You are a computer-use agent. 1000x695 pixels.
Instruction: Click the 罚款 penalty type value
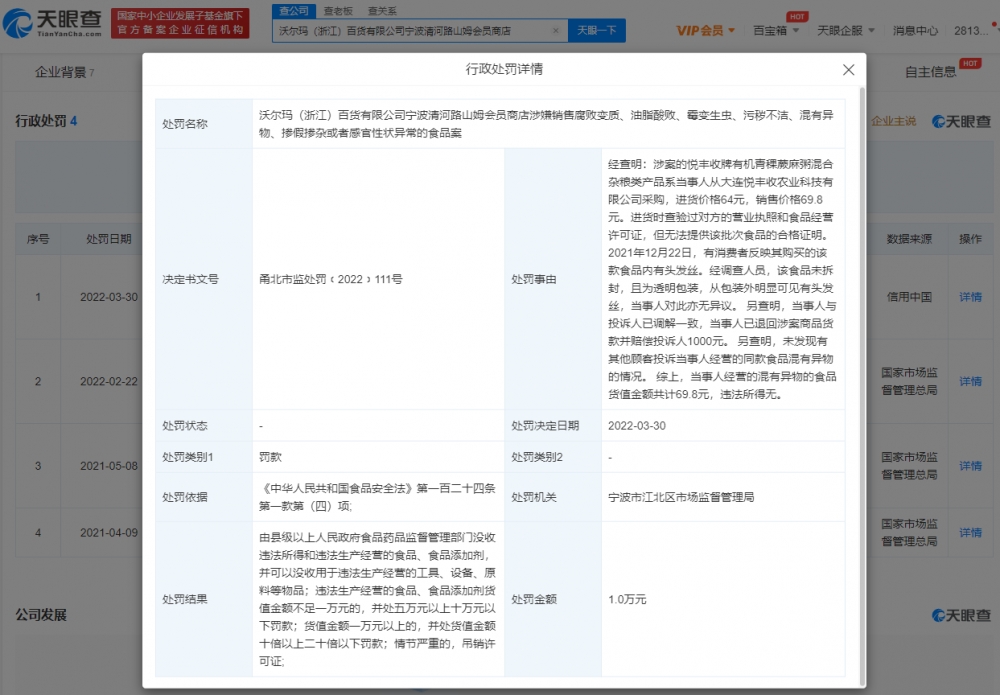coord(270,457)
